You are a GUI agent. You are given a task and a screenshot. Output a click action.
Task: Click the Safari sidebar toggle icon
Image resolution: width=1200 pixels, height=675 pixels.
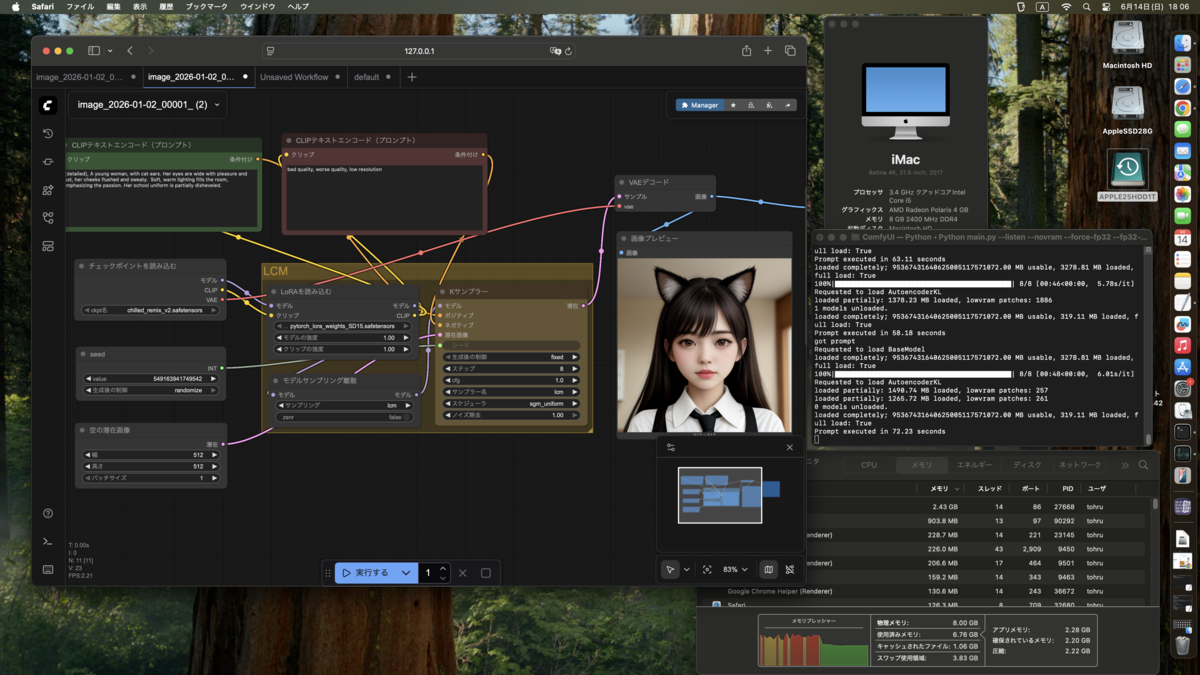pyautogui.click(x=94, y=51)
